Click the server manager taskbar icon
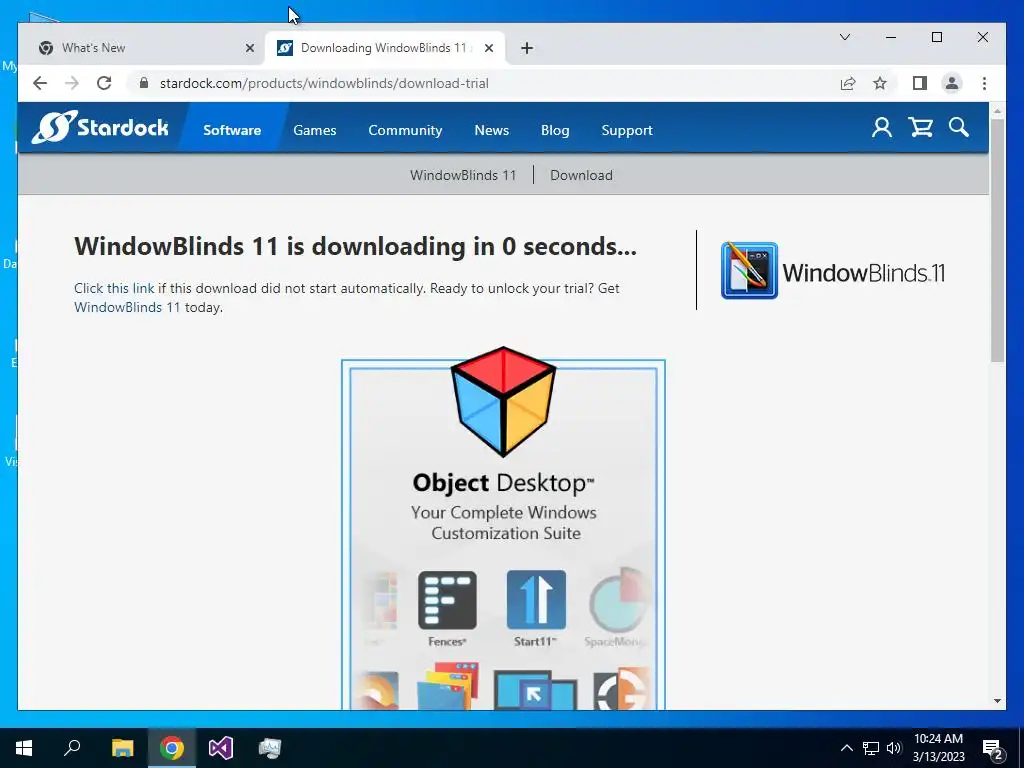 click(270, 748)
